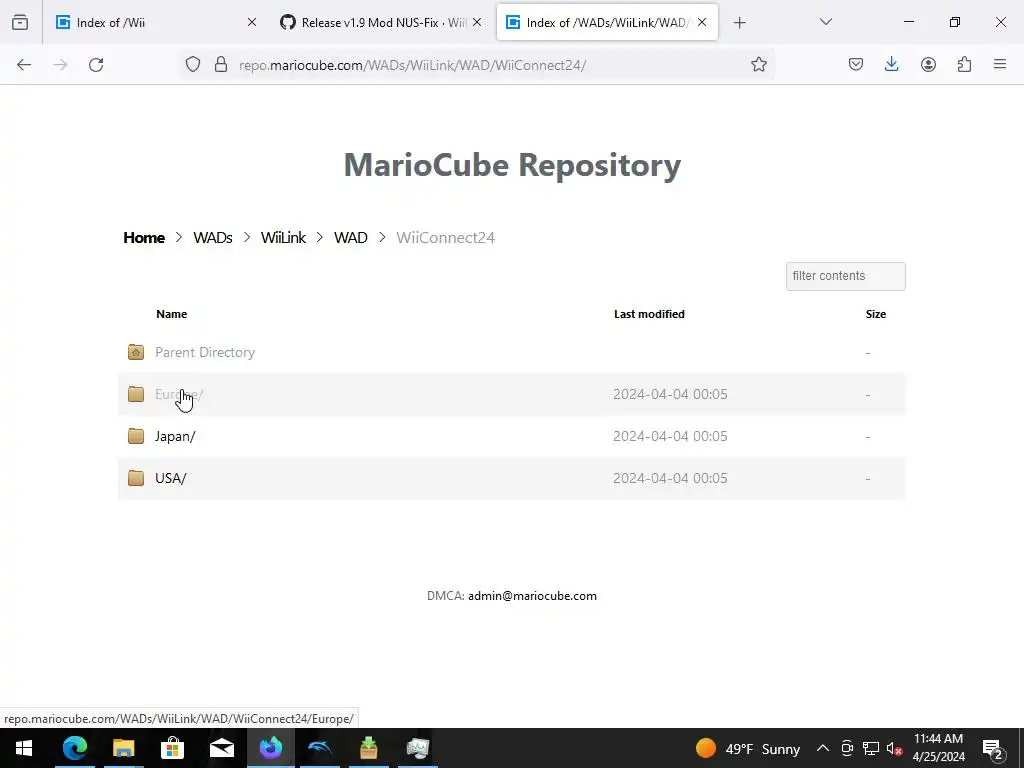This screenshot has width=1024, height=768.
Task: Click the Europe folder icon
Action: coord(136,394)
